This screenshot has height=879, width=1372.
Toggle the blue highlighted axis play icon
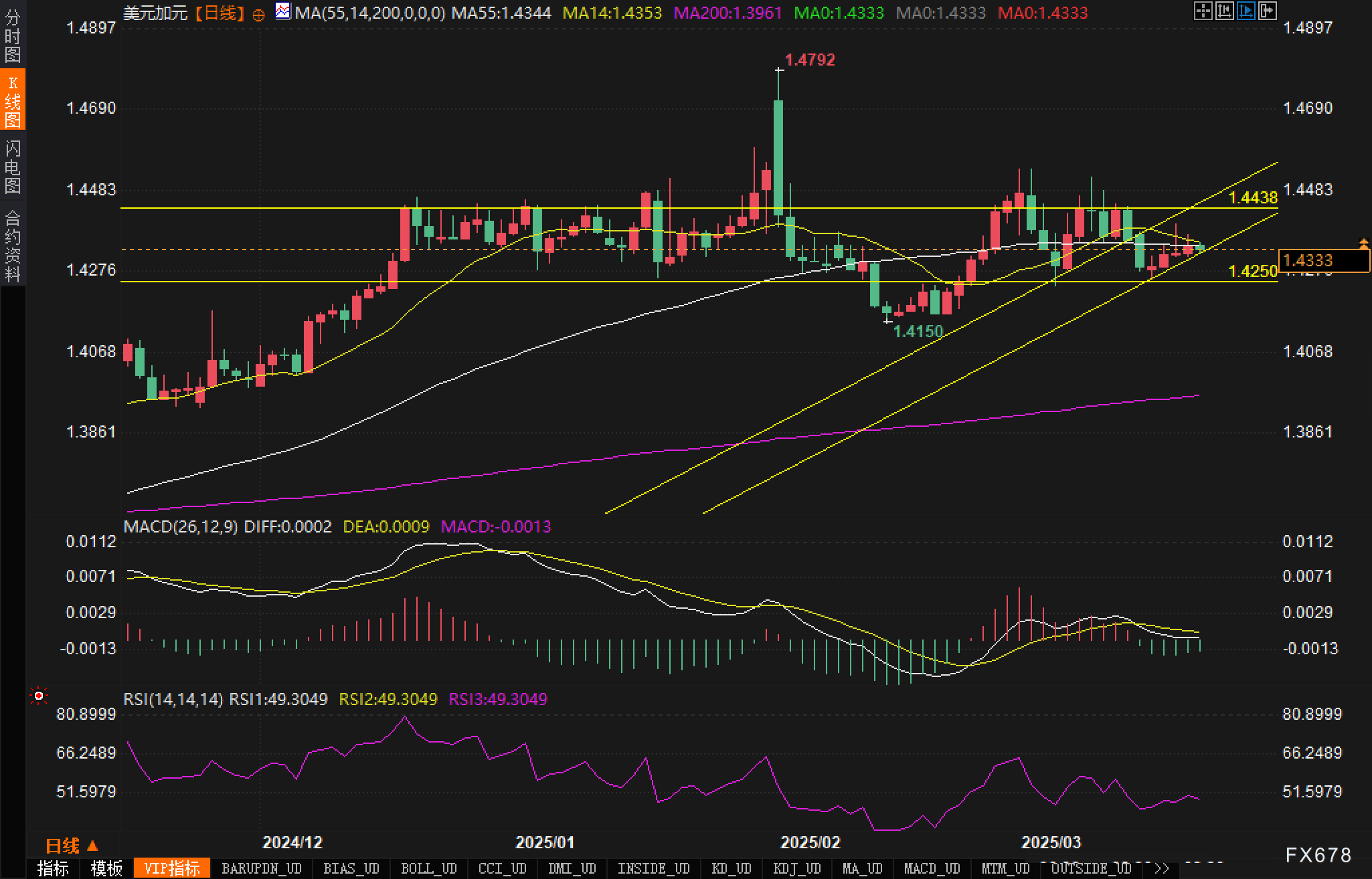click(x=1246, y=11)
